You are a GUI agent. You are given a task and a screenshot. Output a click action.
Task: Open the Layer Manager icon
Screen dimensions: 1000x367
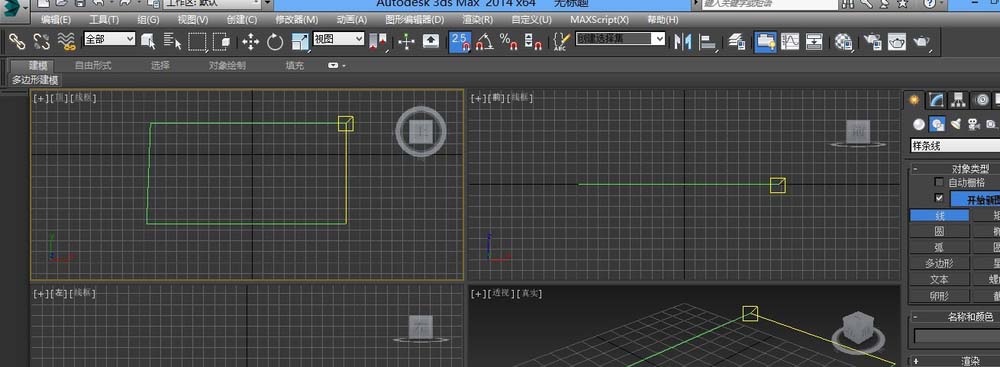pyautogui.click(x=738, y=42)
